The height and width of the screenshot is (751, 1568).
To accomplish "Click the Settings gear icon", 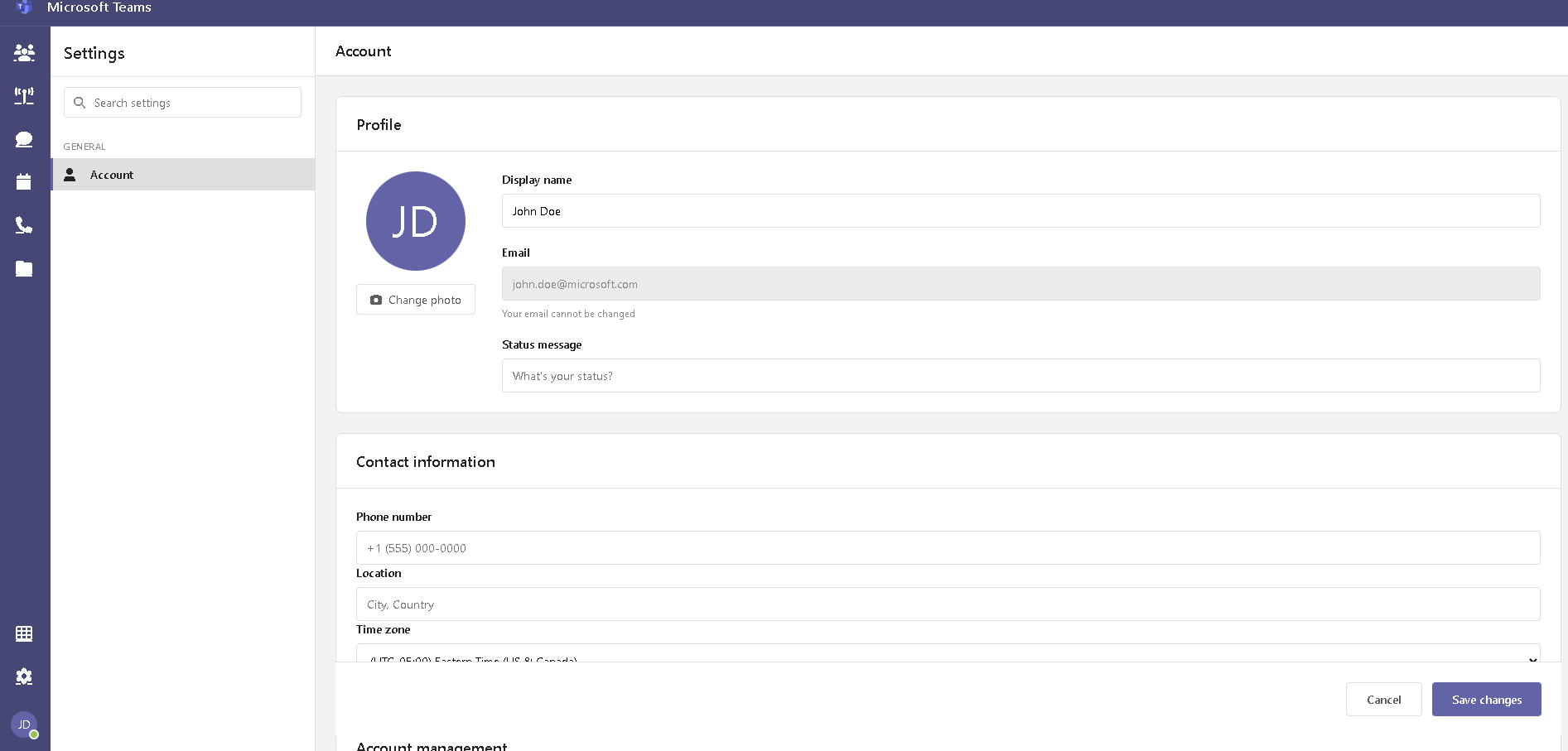I will [24, 676].
